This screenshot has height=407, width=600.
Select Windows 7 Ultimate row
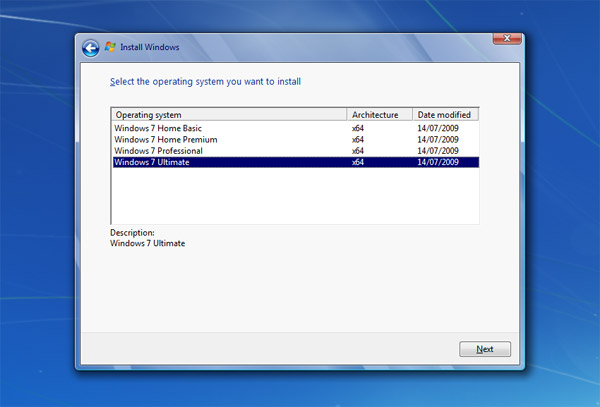pyautogui.click(x=296, y=162)
